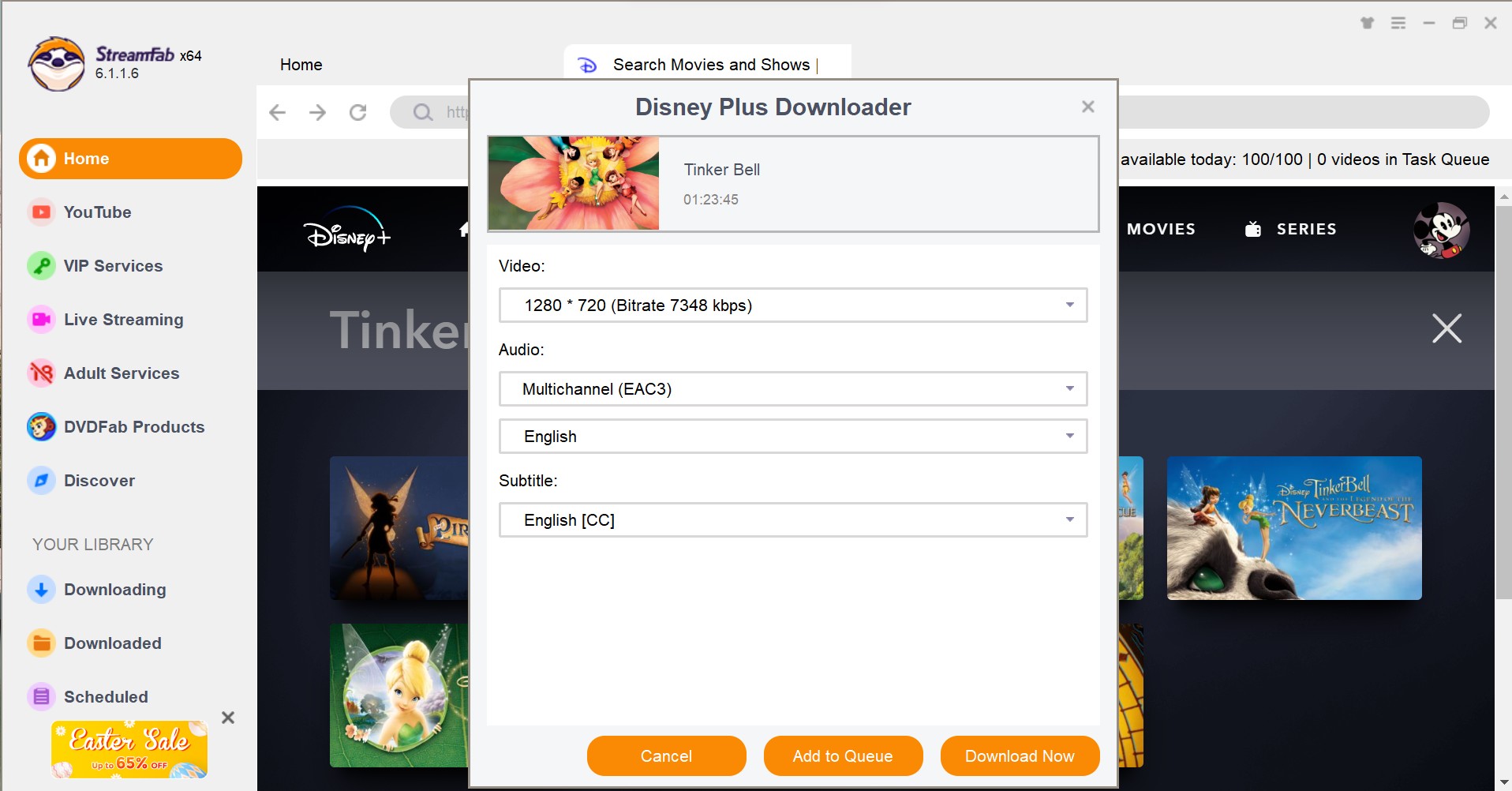The width and height of the screenshot is (1512, 791).
Task: Click the Tinker Bell title text in dialog
Action: 722,170
